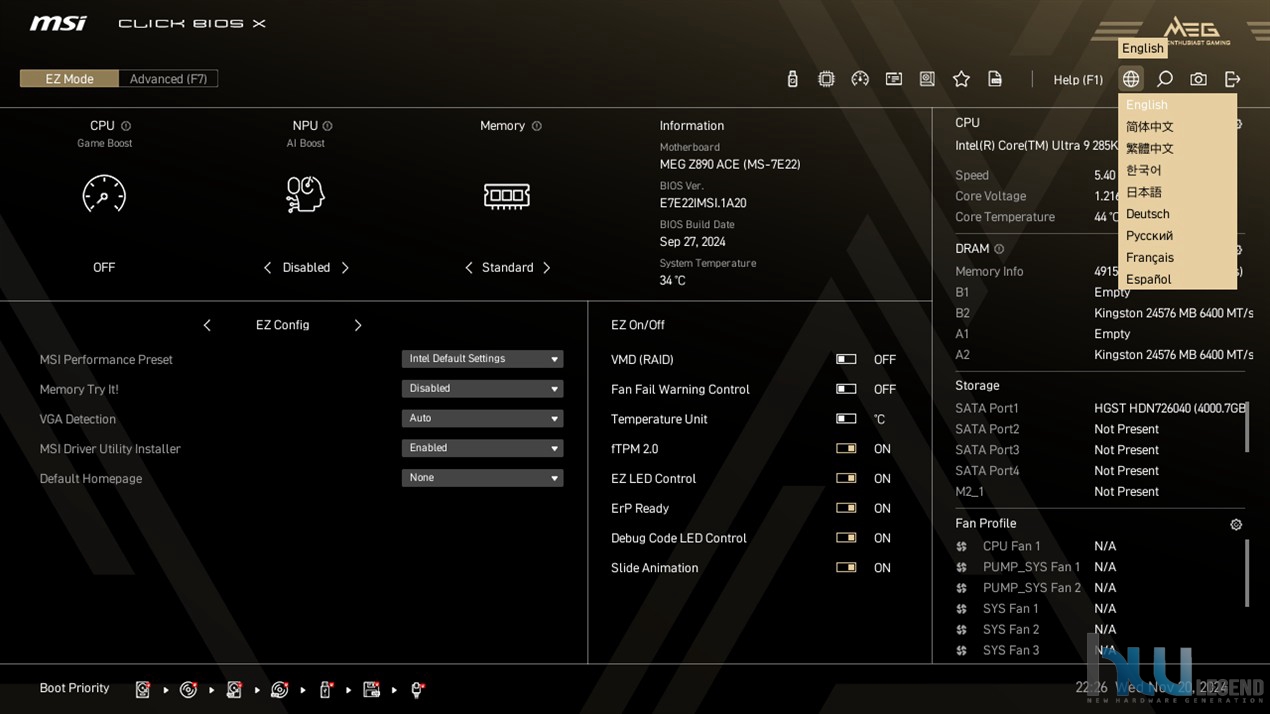Open the speedometer gauge toolbar icon
This screenshot has width=1270, height=714.
point(860,79)
